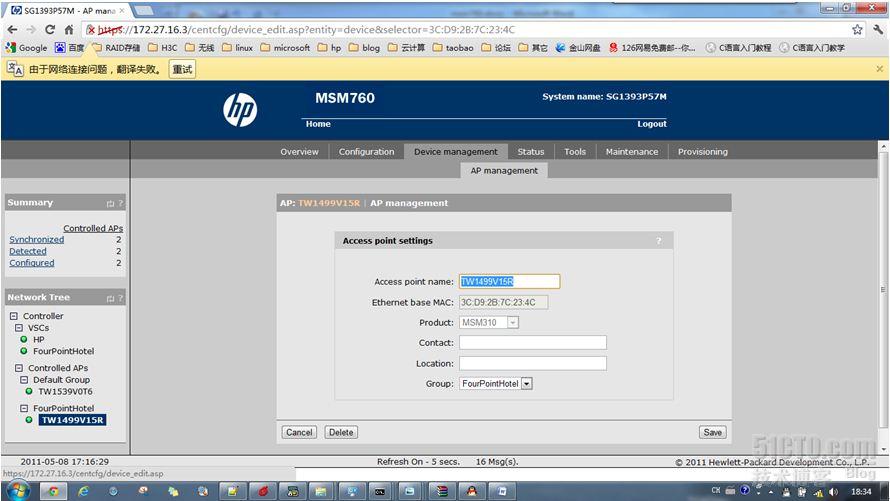Launch Internet Explorer from the taskbar

83,491
